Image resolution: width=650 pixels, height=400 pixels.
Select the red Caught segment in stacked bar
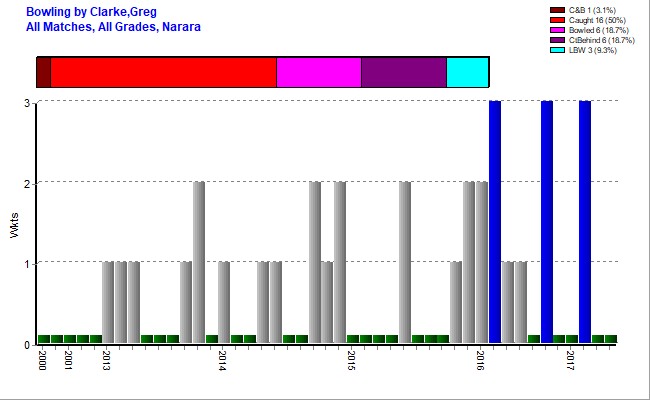[x=163, y=73]
